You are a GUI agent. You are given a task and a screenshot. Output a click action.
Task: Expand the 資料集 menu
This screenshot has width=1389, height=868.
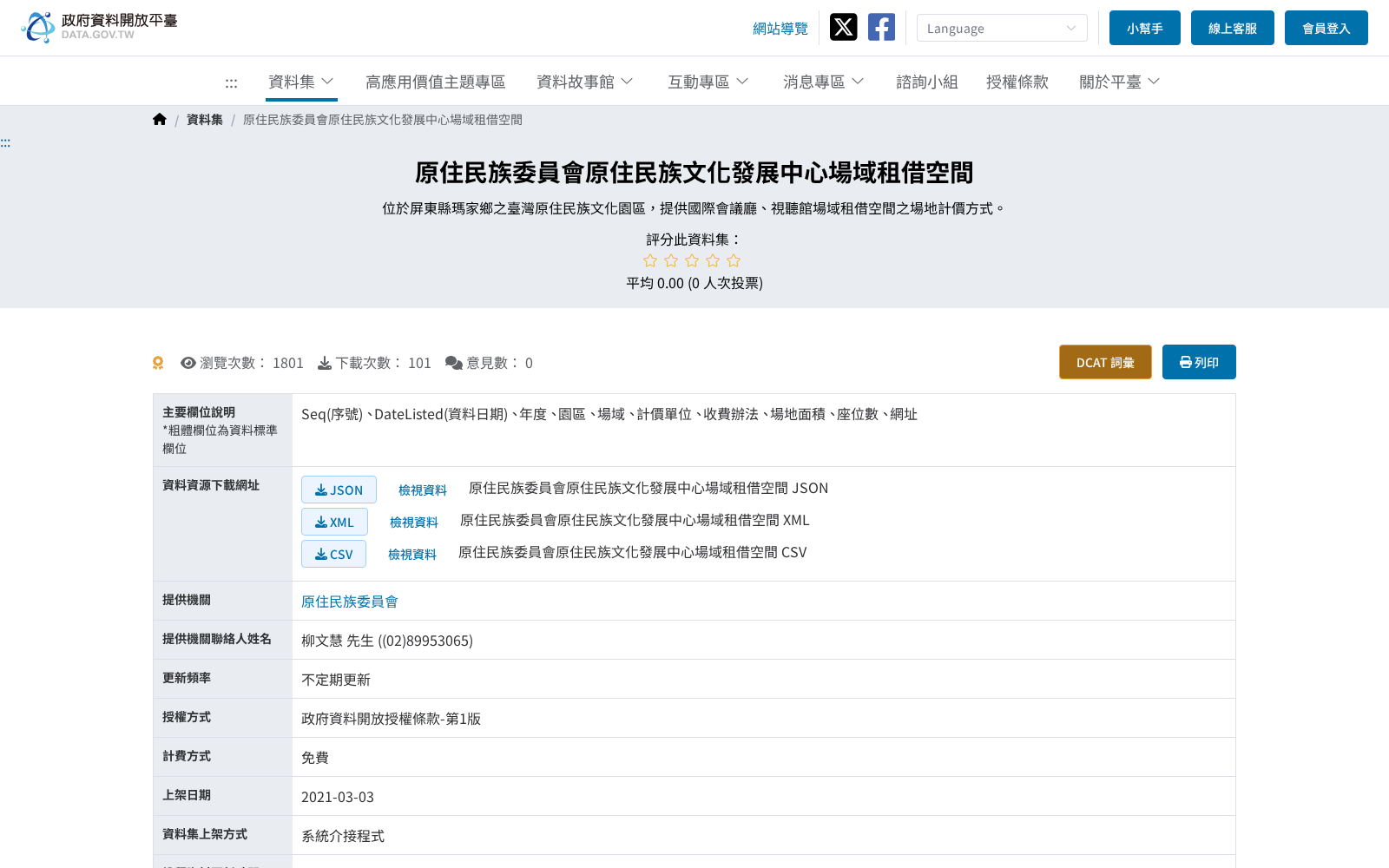pos(301,82)
